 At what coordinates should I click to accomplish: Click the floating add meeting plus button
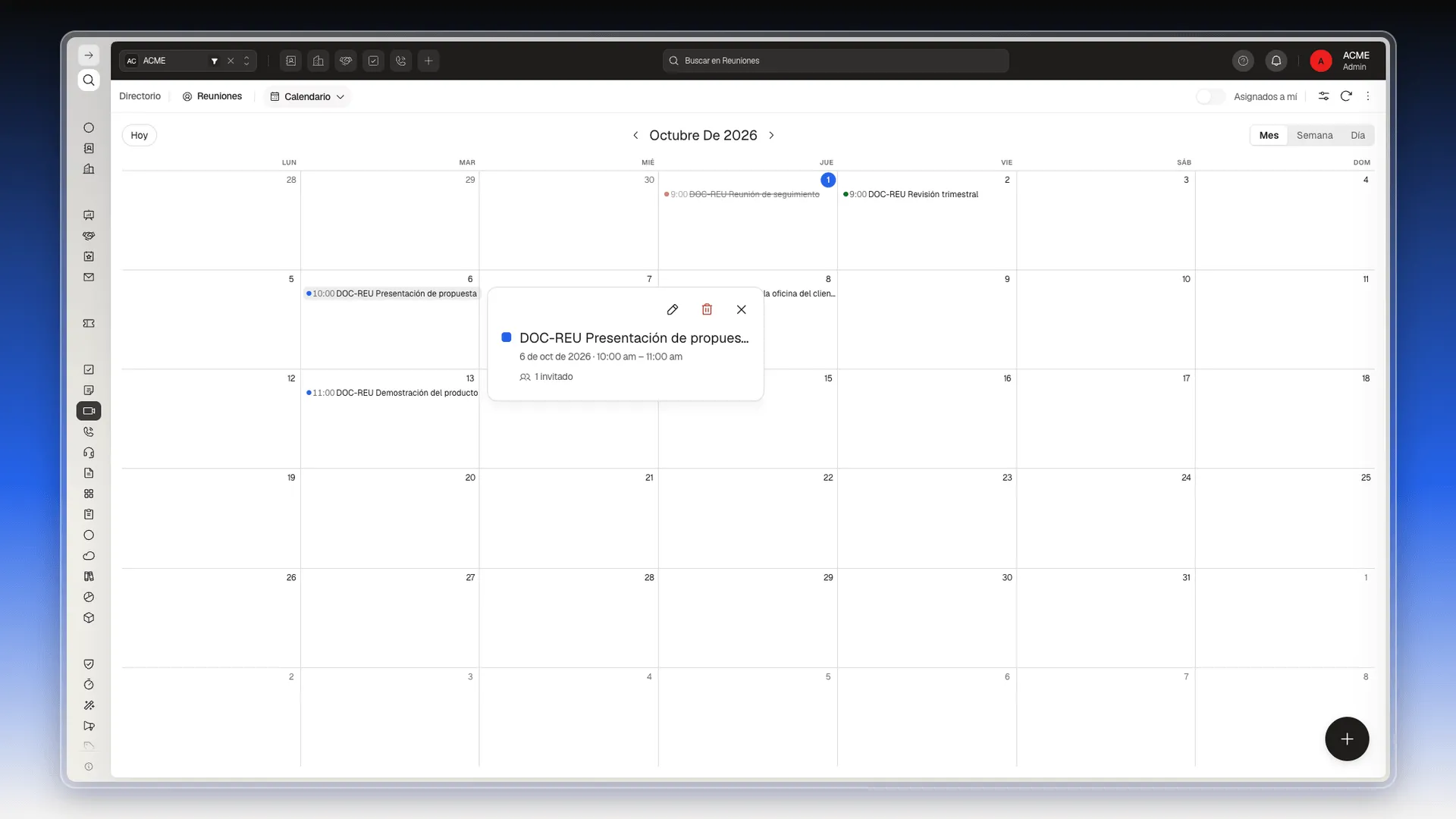pyautogui.click(x=1347, y=739)
